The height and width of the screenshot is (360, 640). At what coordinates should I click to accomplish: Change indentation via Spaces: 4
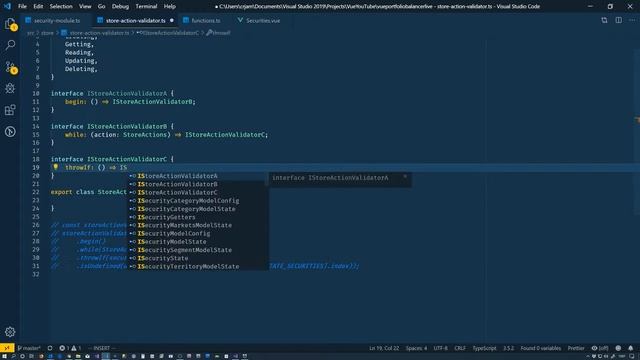[x=416, y=348]
